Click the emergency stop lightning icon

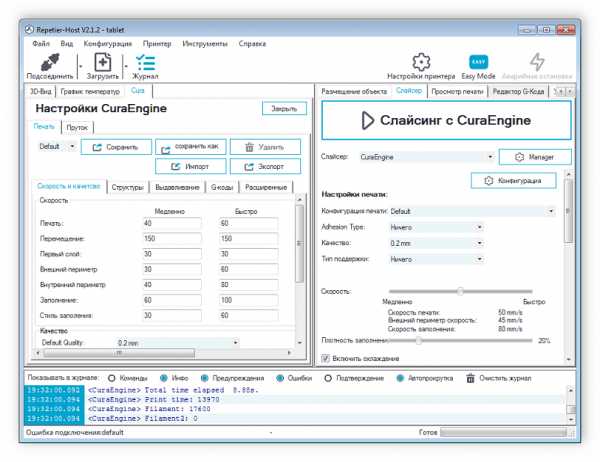537,62
